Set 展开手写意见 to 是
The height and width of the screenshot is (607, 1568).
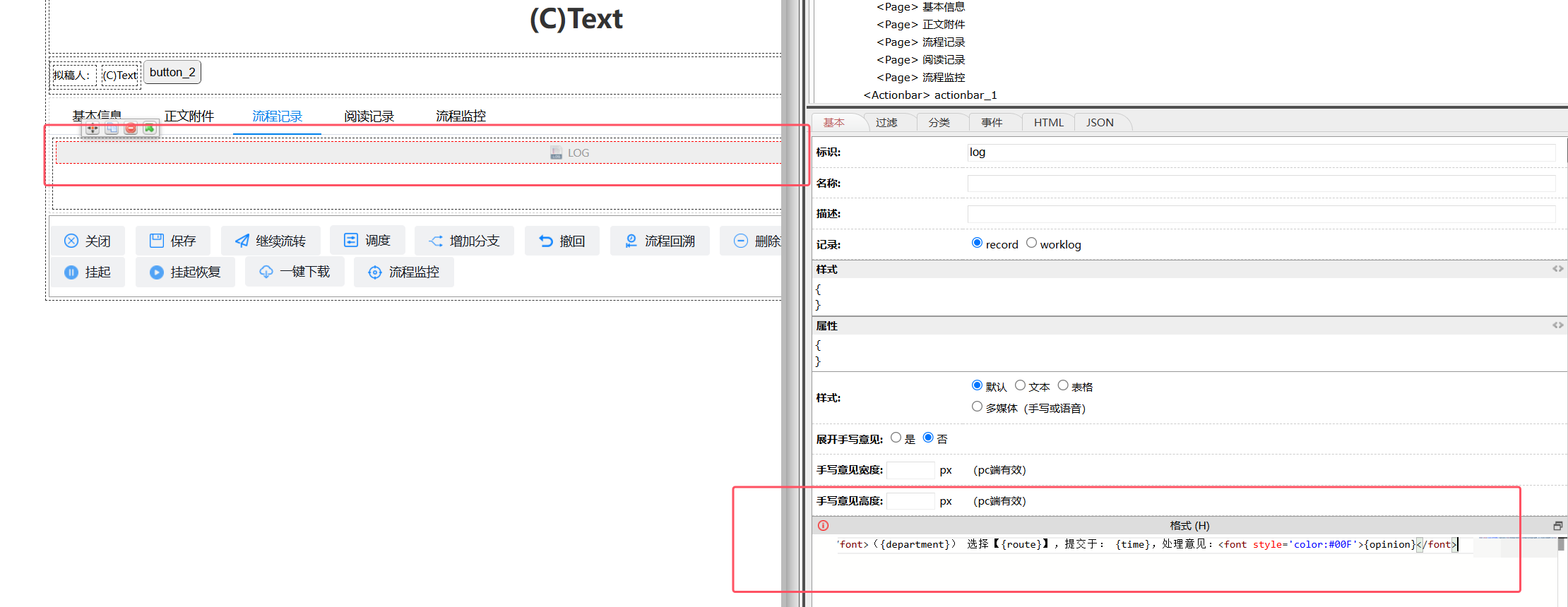tap(896, 438)
